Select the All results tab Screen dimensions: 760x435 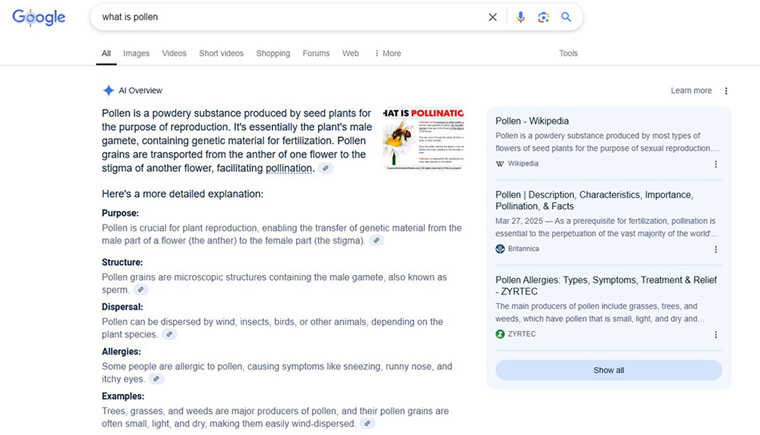106,53
